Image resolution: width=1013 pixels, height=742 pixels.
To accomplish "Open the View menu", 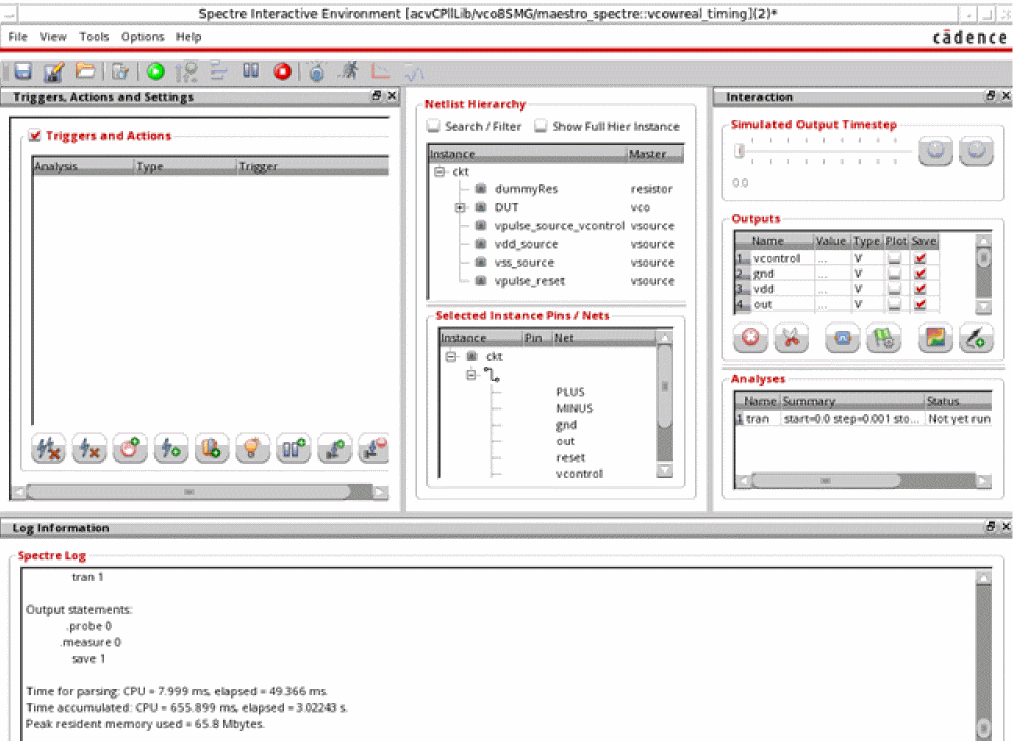I will (x=53, y=37).
